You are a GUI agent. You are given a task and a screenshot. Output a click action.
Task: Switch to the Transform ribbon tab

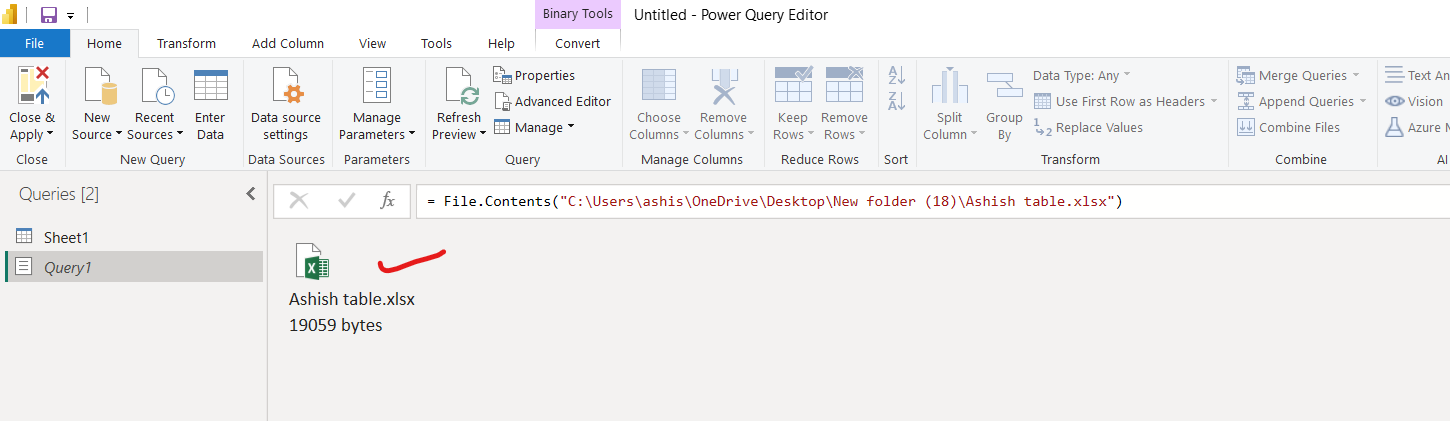186,43
